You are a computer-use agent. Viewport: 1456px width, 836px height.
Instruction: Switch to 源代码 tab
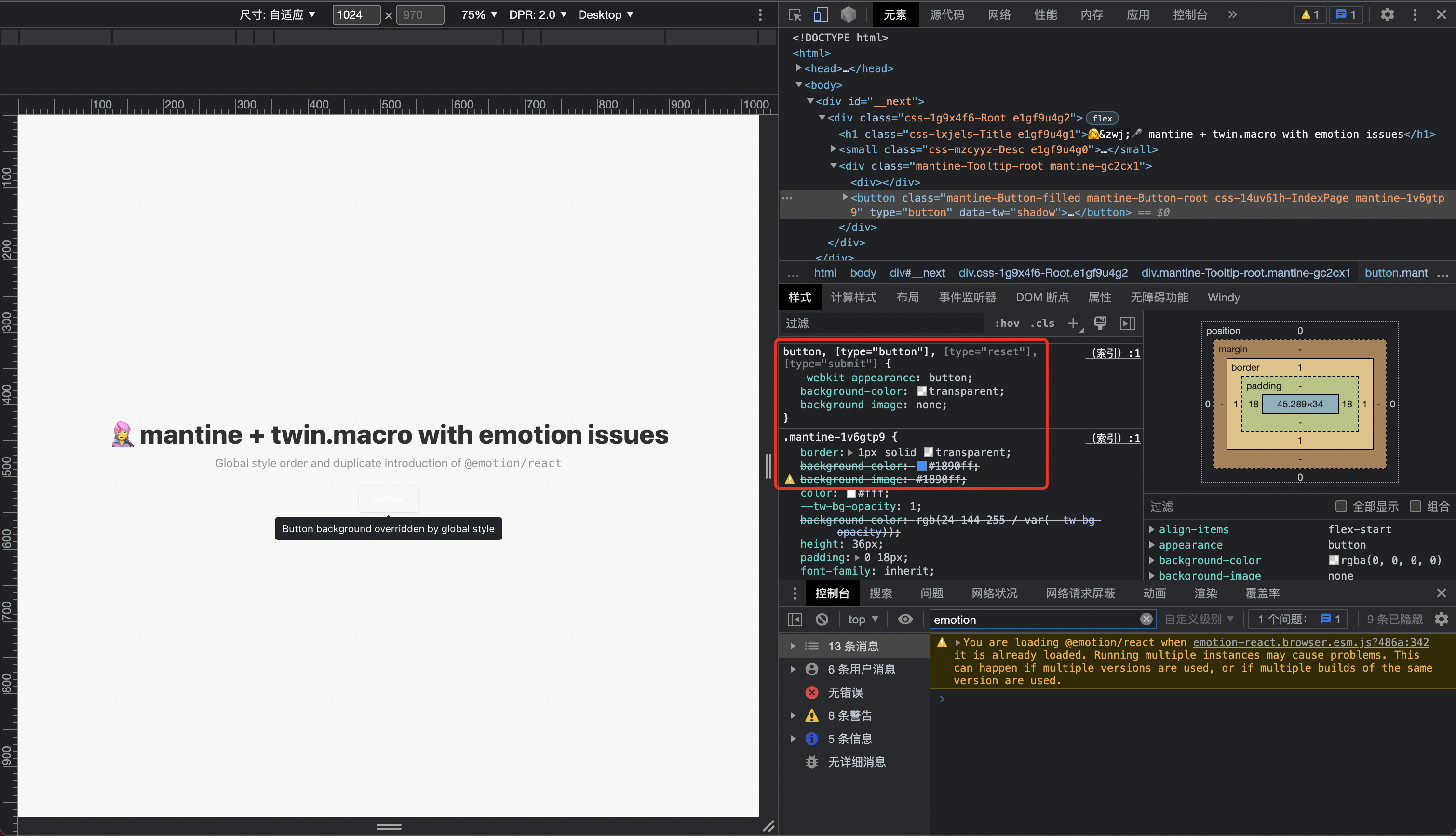click(947, 15)
